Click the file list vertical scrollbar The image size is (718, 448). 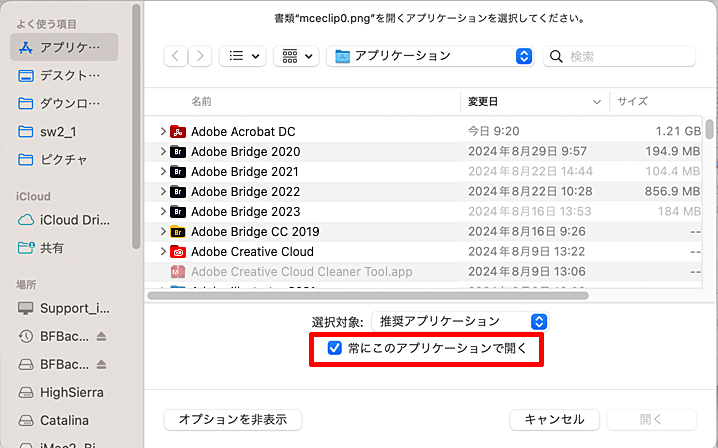pyautogui.click(x=709, y=129)
